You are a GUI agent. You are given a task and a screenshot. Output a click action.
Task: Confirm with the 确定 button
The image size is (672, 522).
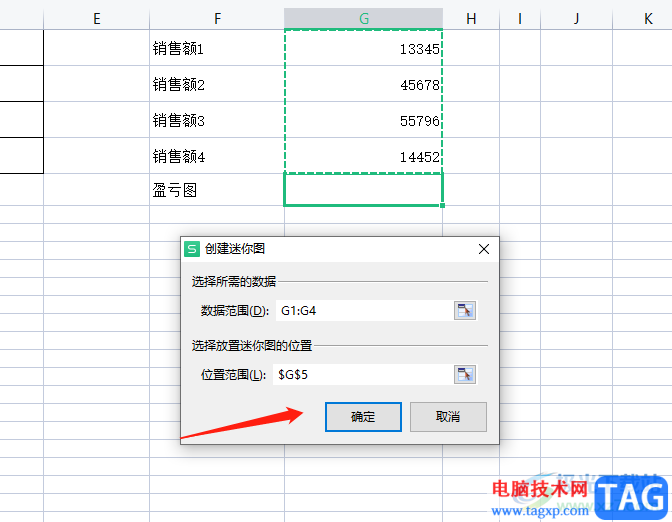click(x=363, y=417)
